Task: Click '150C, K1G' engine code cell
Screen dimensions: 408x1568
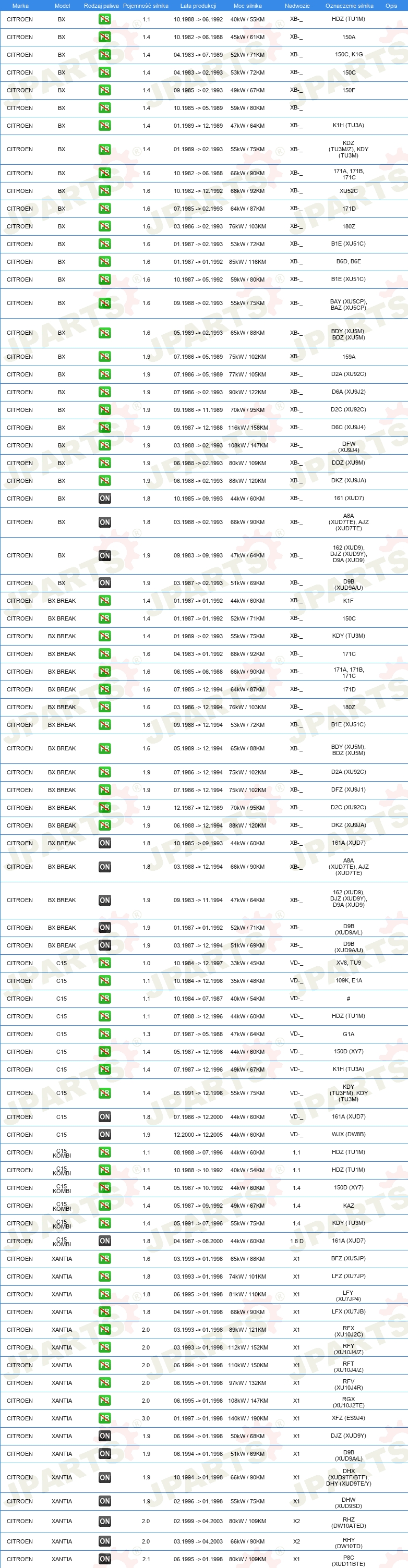Action: 349,55
